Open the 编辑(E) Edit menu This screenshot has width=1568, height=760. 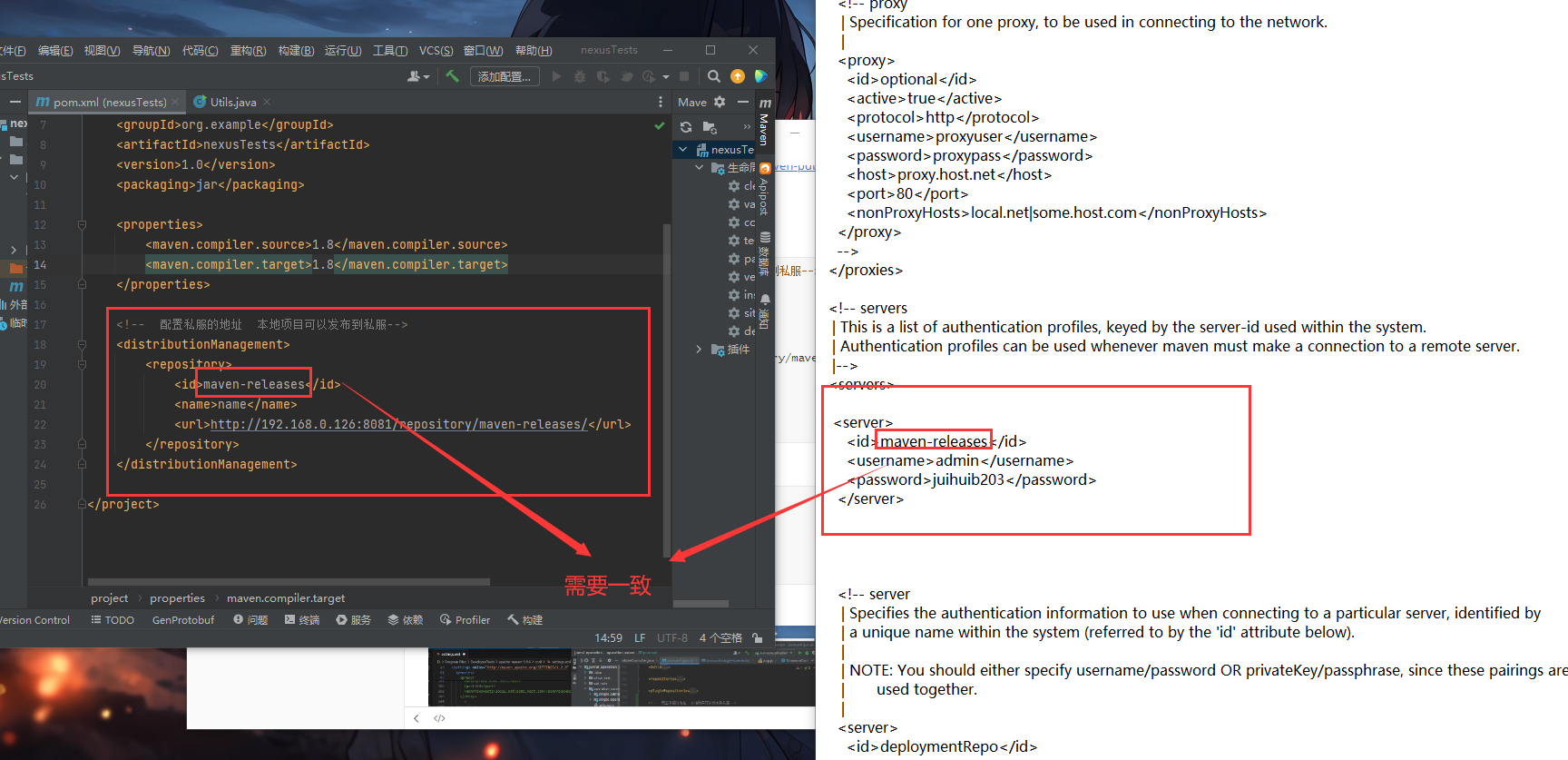coord(55,50)
